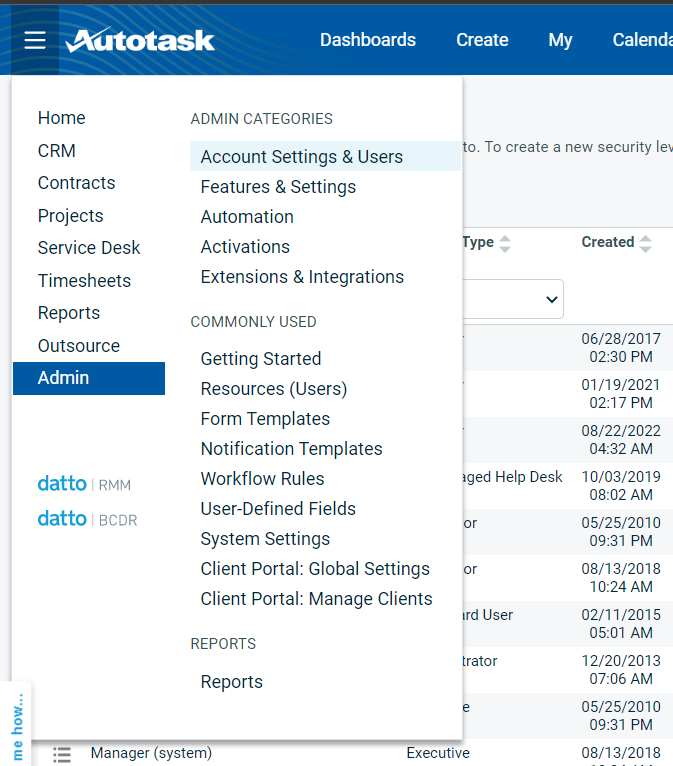Open Notification Templates
Viewport: 673px width, 766px height.
click(292, 448)
